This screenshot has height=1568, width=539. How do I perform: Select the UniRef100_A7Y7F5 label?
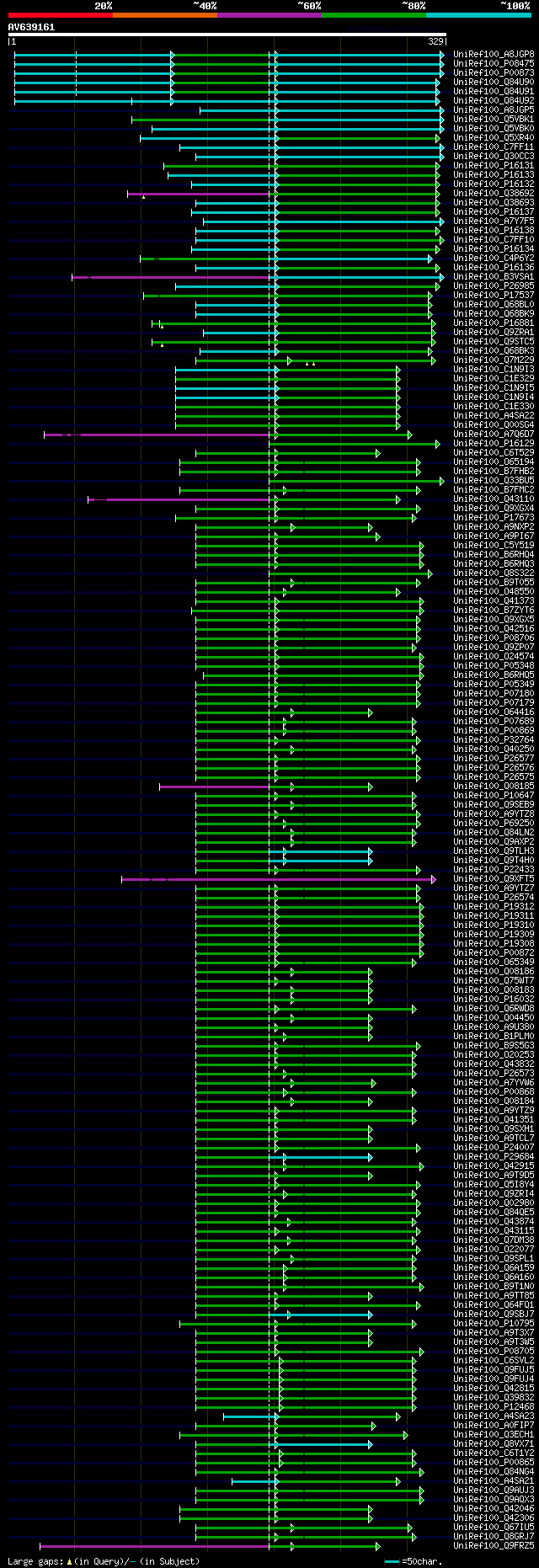[494, 221]
